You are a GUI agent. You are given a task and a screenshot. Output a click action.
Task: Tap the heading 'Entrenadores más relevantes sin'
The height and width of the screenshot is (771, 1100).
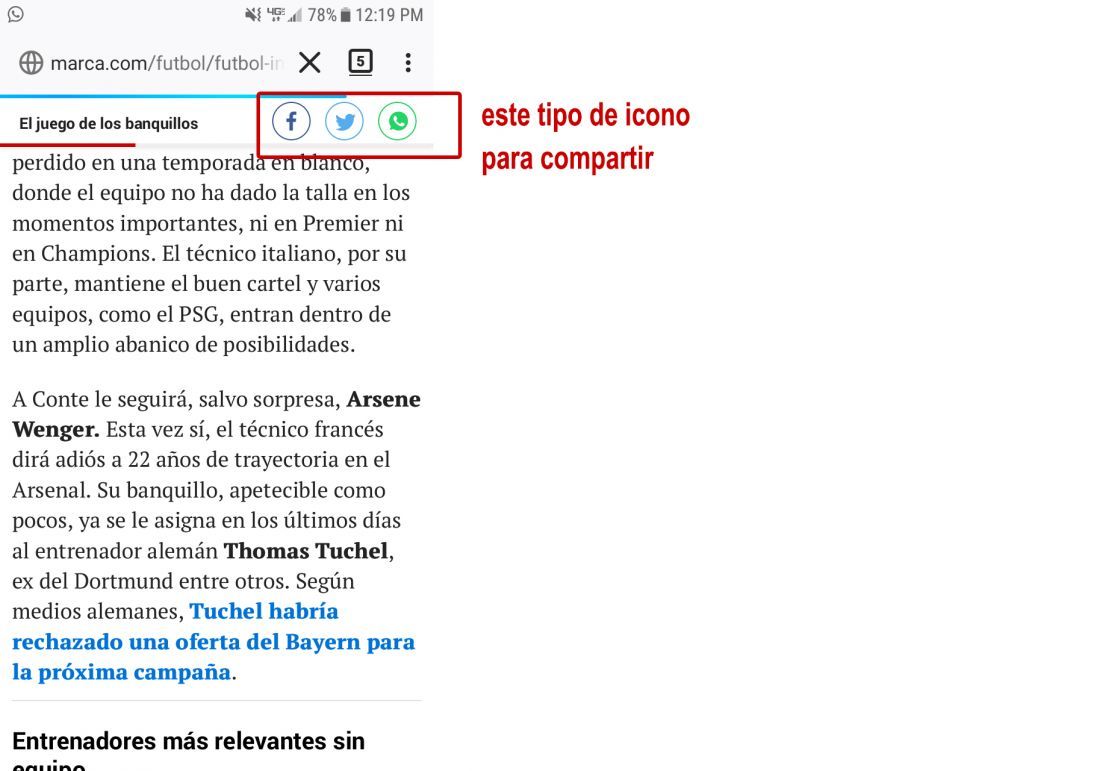pyautogui.click(x=189, y=741)
